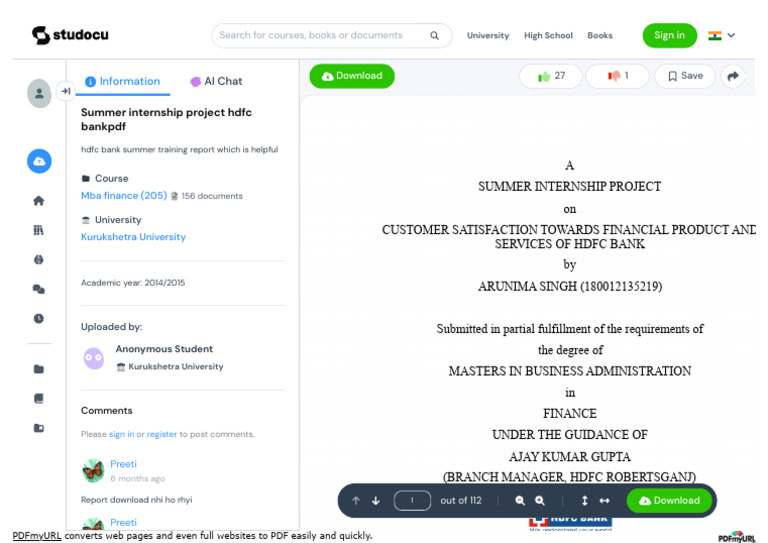Switch to the AI Chat tab
Screen dimensions: 768x543
(x=216, y=81)
